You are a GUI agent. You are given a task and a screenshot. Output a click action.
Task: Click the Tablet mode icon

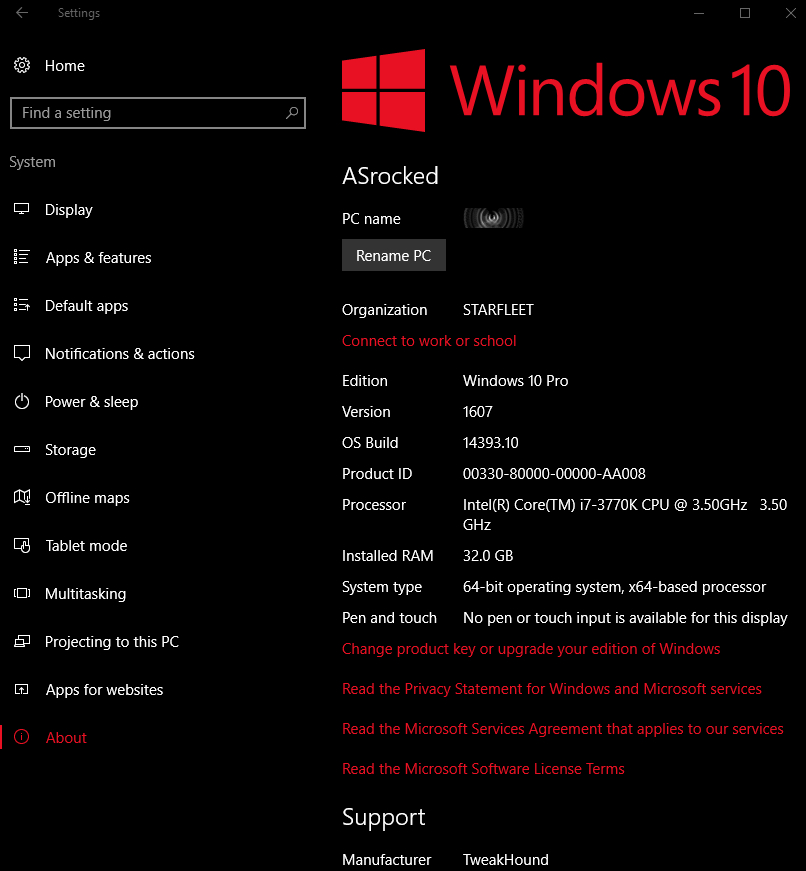(22, 545)
